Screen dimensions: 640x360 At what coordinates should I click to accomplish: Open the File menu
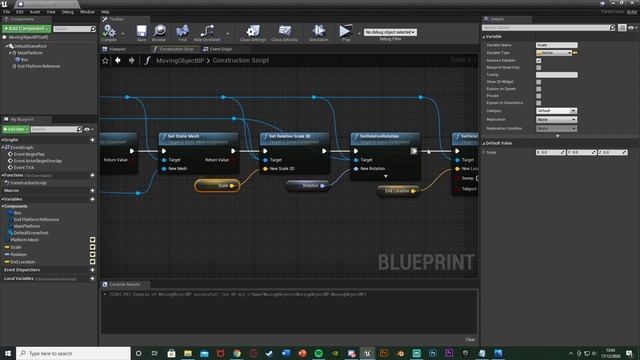pos(7,12)
